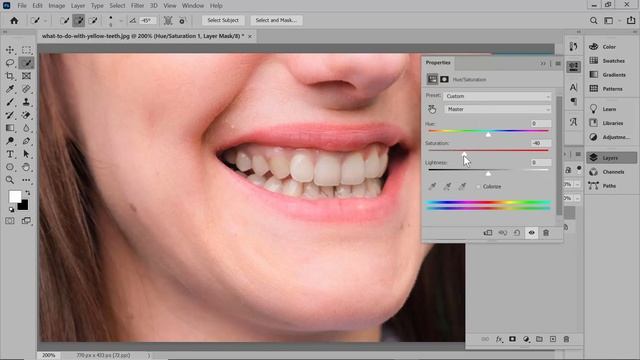Select the Hand tool
Screen dimensions: 640x360
coord(26,167)
